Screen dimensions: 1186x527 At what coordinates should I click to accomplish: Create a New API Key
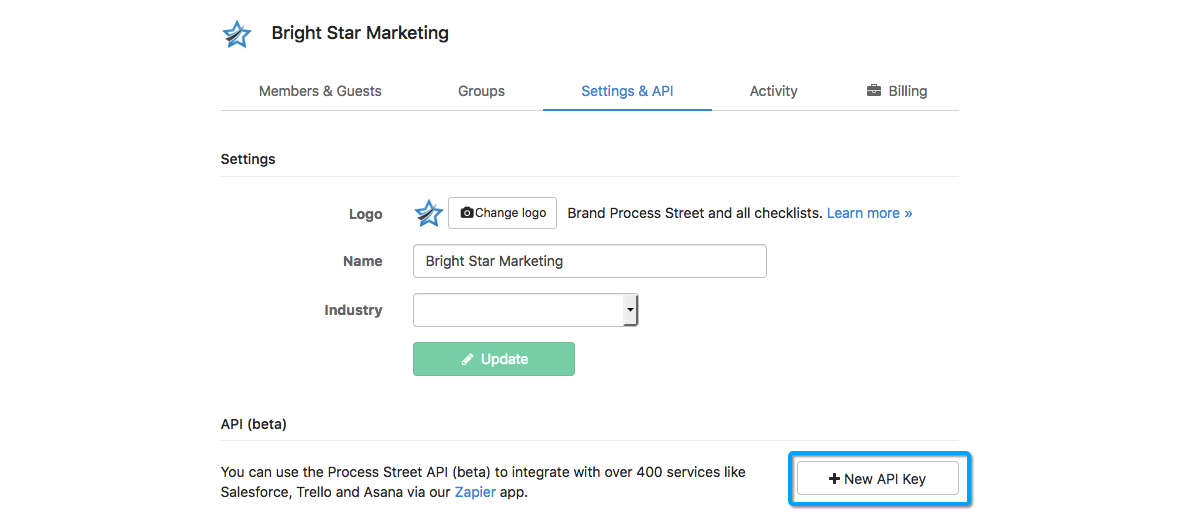878,479
